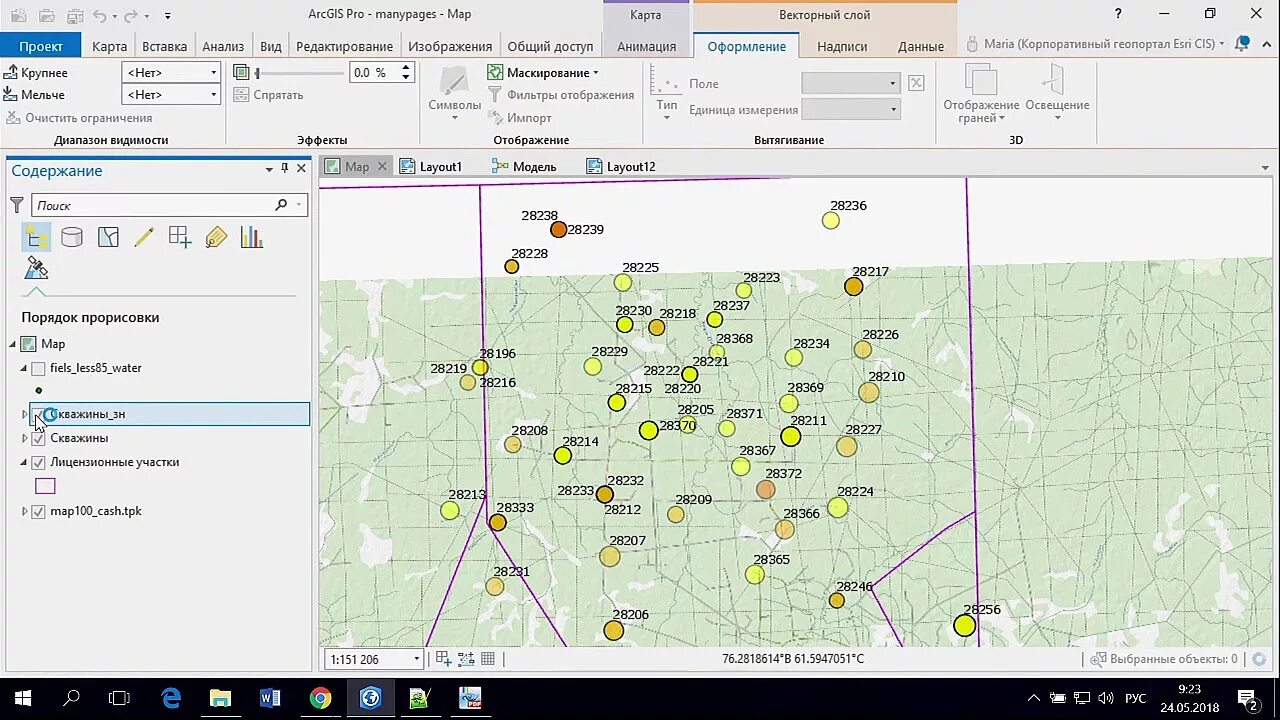Select List By Snapping grid icon
Screen dimensions: 1280x720
point(180,237)
